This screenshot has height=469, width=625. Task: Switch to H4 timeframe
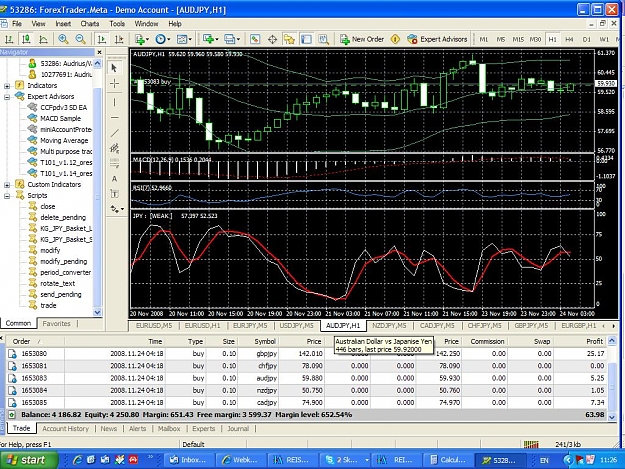coord(569,39)
